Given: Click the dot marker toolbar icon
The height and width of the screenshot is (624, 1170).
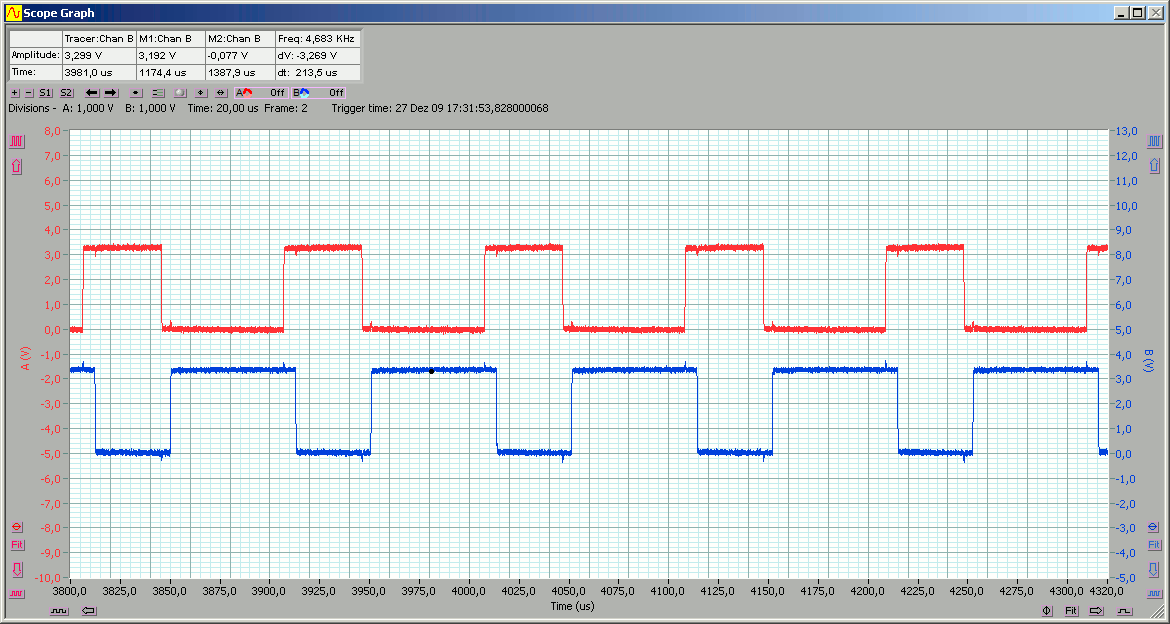Looking at the screenshot, I should (136, 93).
